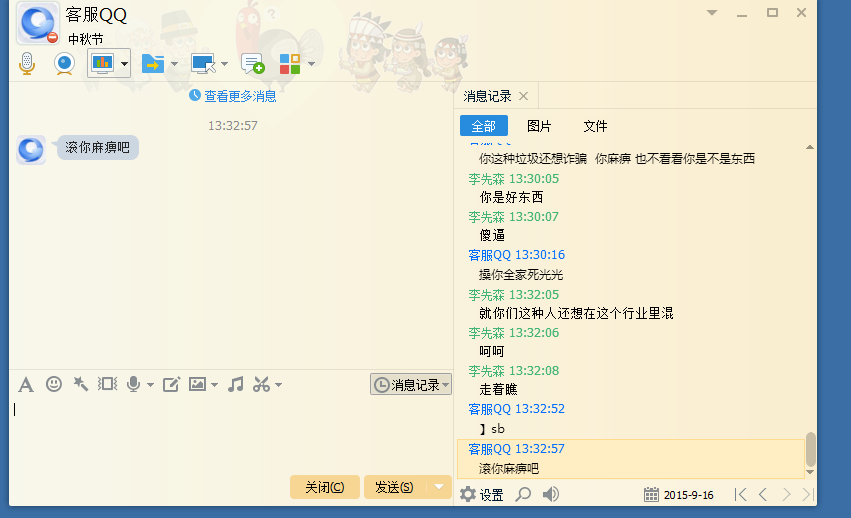
Task: Go to previous history page
Action: (x=763, y=494)
